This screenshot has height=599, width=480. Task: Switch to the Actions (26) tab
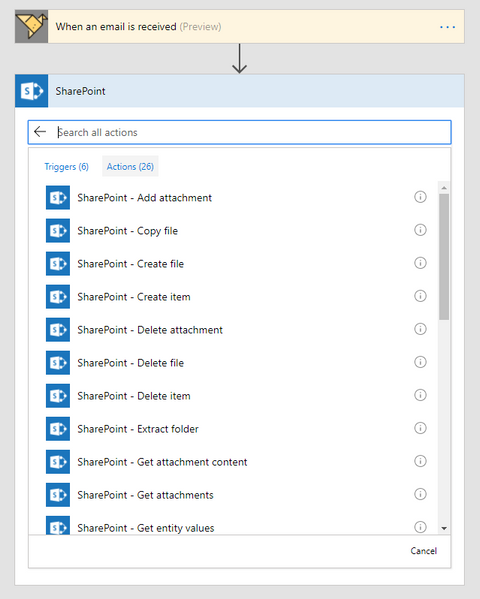(x=130, y=167)
